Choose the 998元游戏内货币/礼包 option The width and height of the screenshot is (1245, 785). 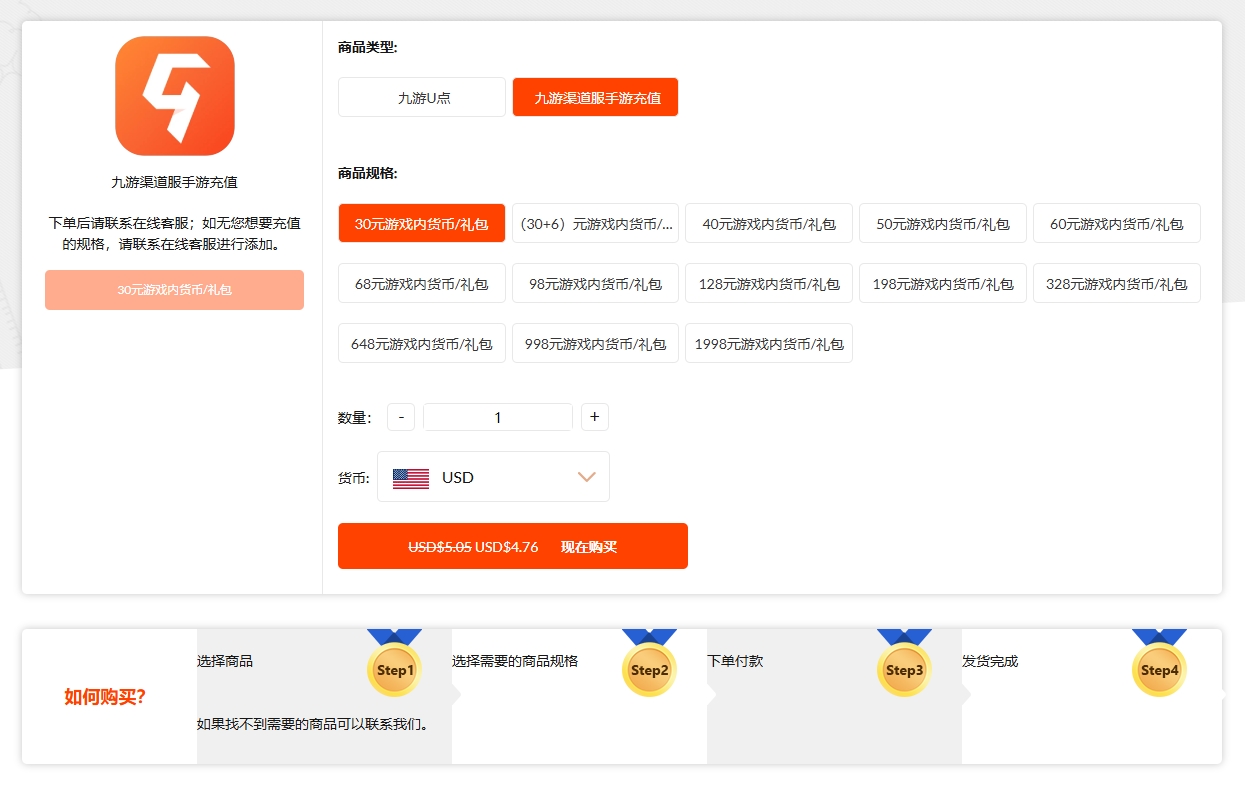596,343
